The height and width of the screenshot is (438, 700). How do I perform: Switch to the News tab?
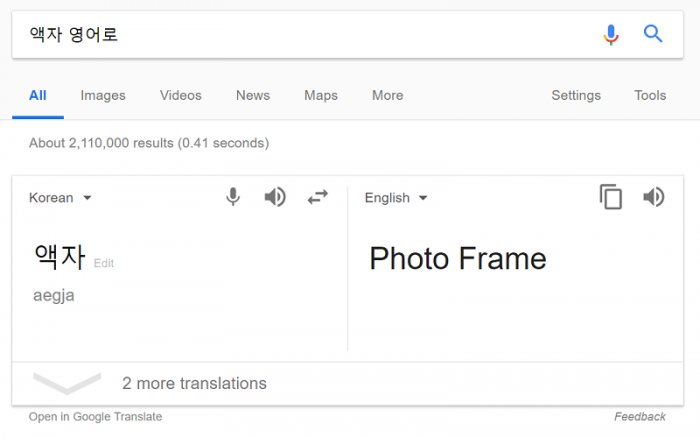point(253,96)
